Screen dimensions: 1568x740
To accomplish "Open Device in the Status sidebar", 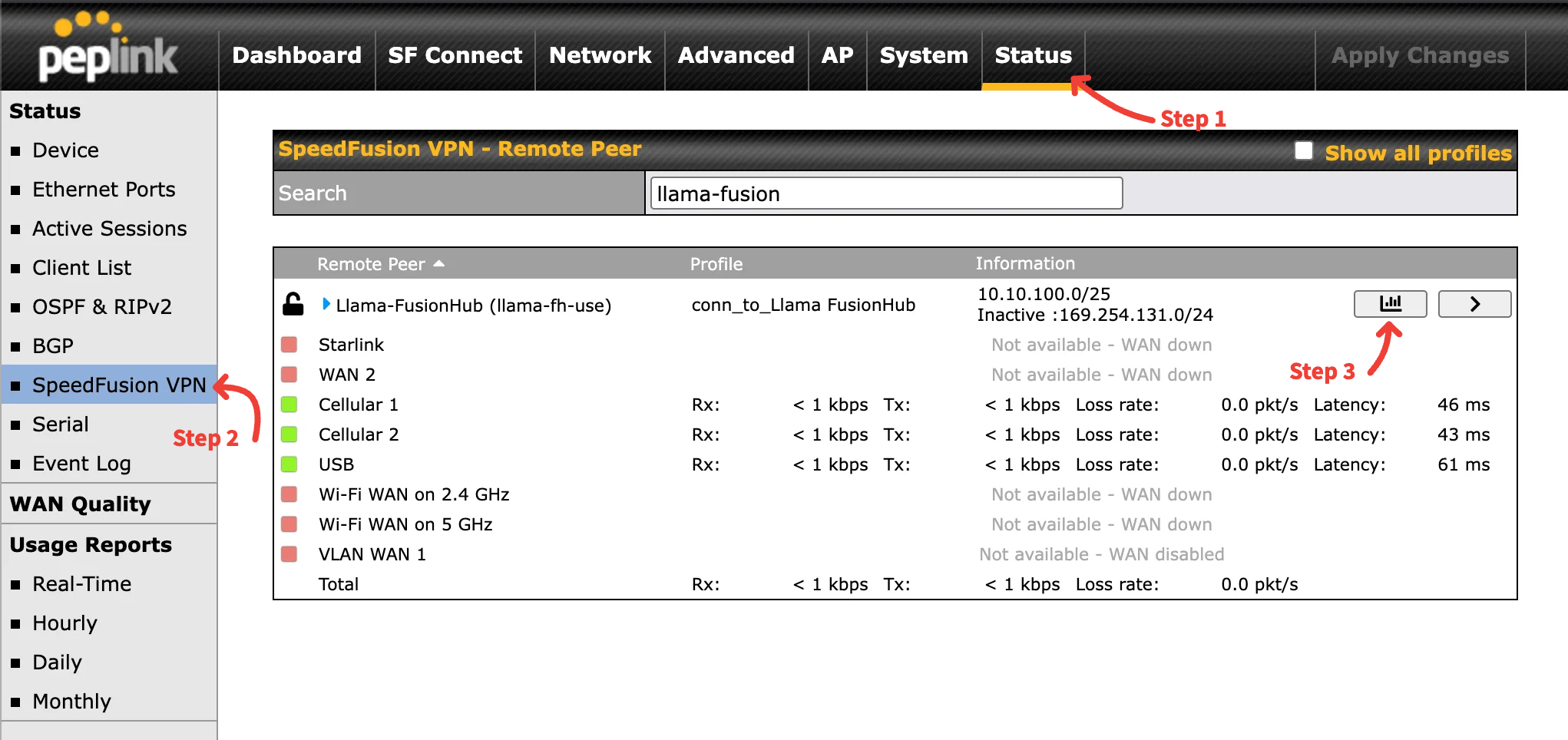I will (65, 150).
